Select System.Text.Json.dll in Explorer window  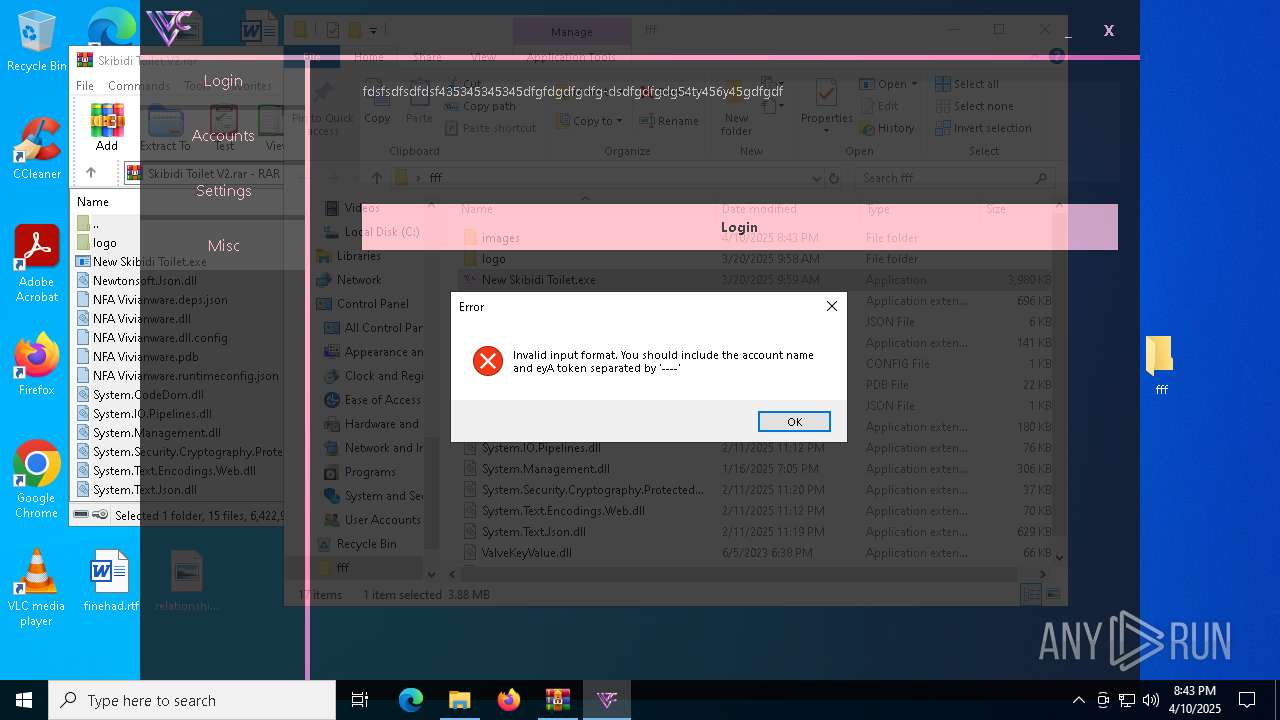(534, 532)
